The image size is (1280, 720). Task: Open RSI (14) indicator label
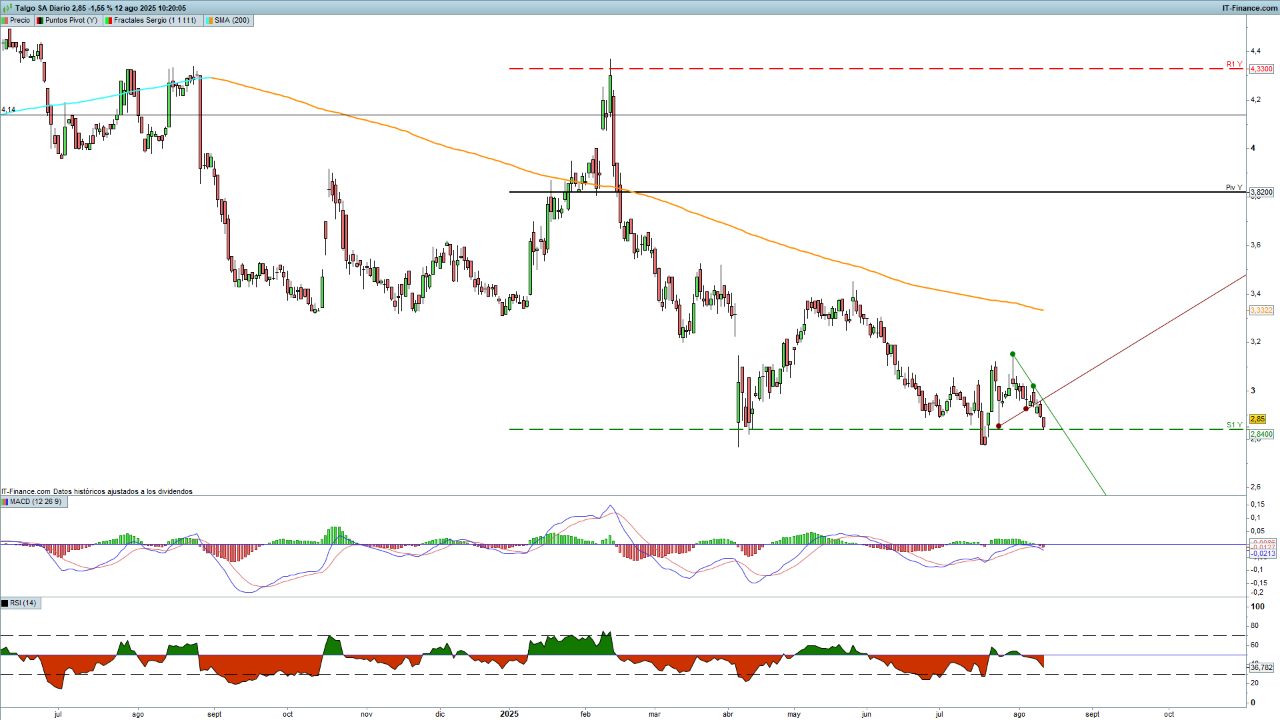click(x=23, y=603)
